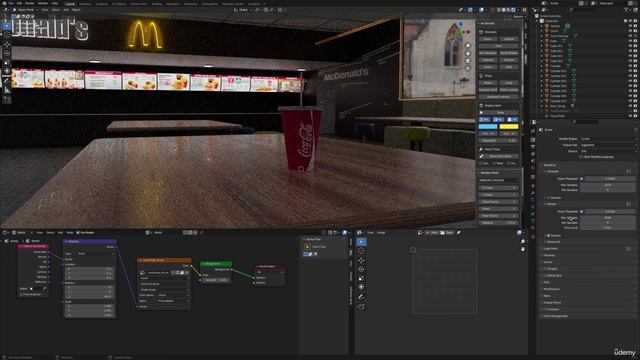The image size is (640, 360).
Task: Toggle camera view gizmo icon in viewport
Action: tap(468, 61)
